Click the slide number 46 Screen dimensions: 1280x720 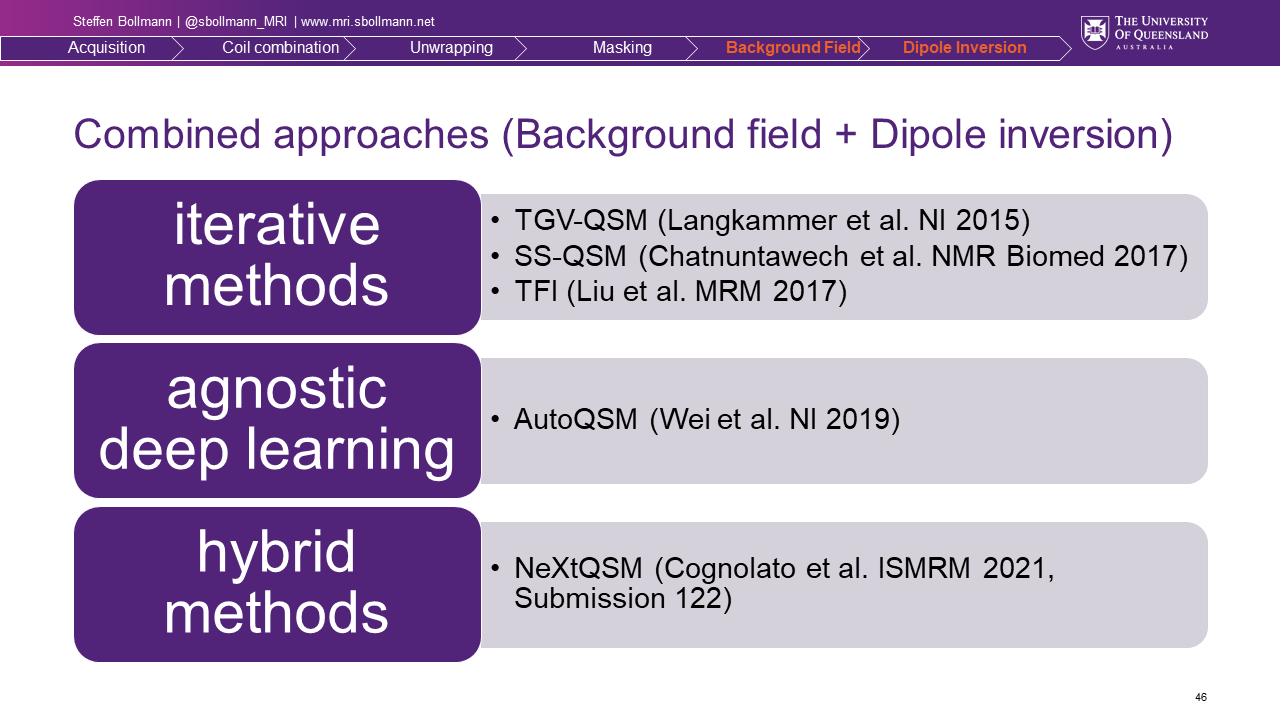[x=1201, y=697]
